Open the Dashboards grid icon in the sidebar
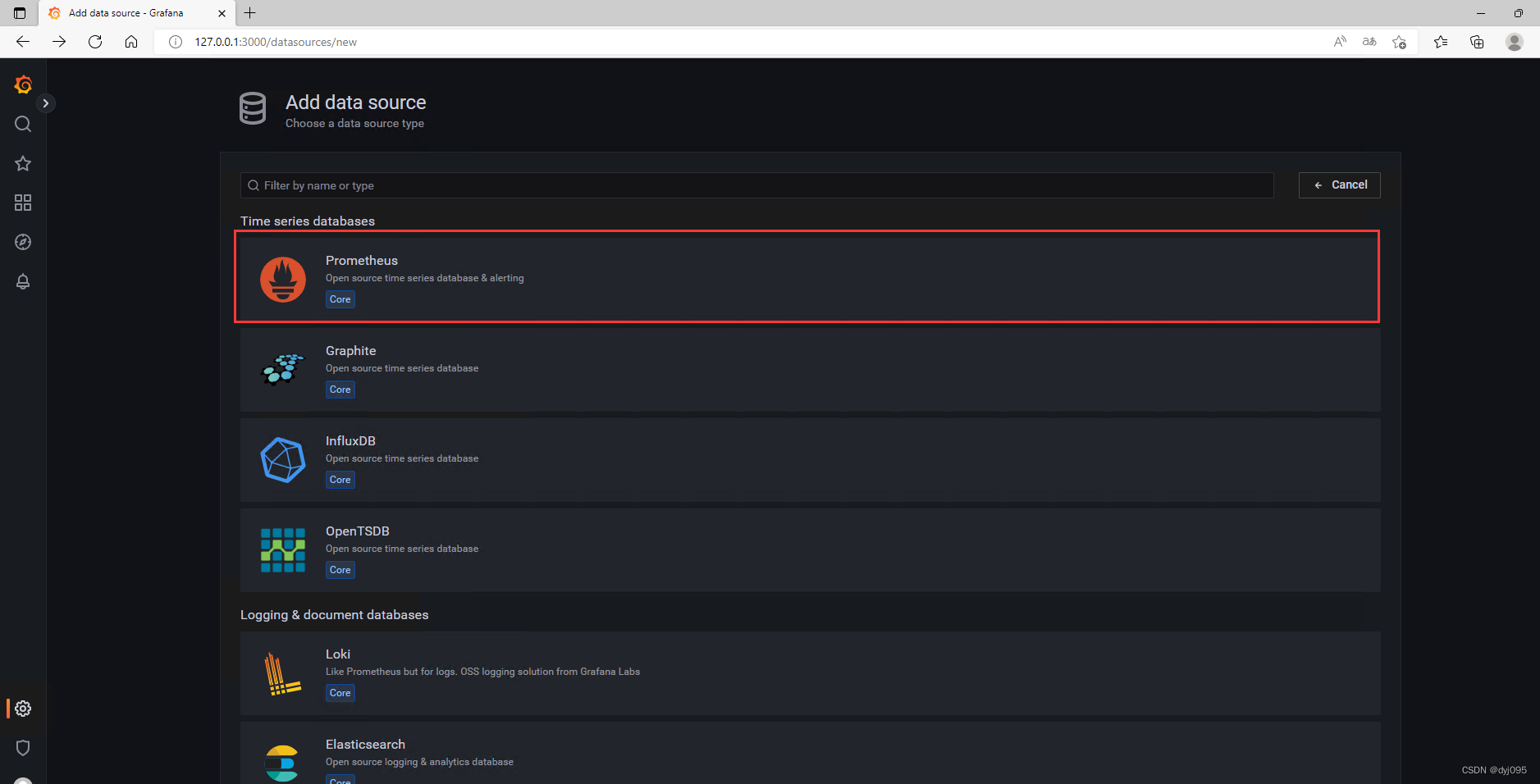The height and width of the screenshot is (784, 1540). pos(23,203)
